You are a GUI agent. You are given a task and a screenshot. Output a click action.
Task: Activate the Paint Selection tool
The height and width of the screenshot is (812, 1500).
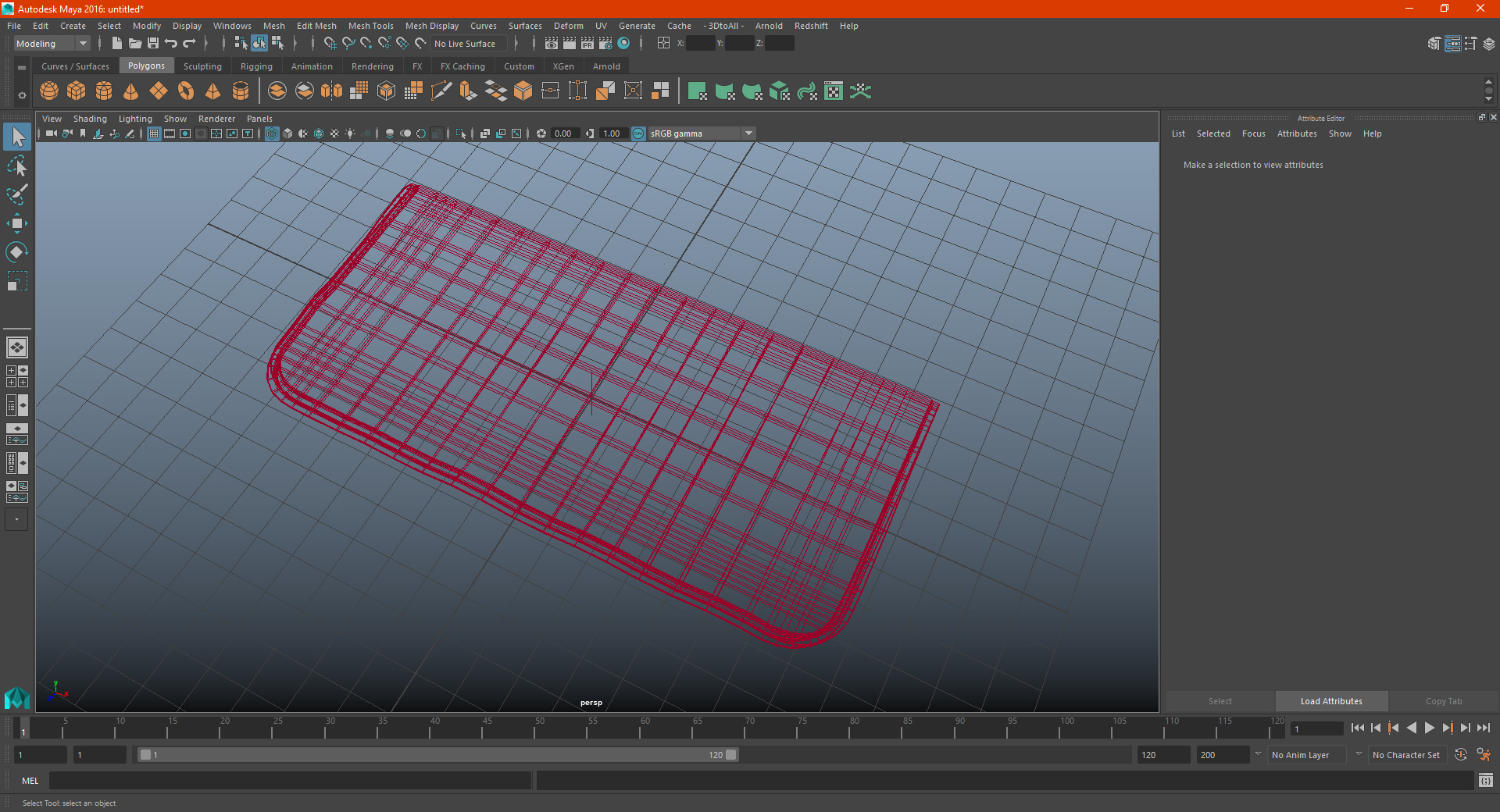pyautogui.click(x=17, y=194)
